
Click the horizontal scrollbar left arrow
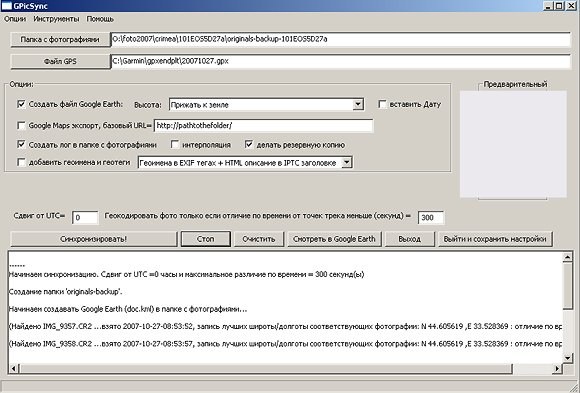pos(14,368)
